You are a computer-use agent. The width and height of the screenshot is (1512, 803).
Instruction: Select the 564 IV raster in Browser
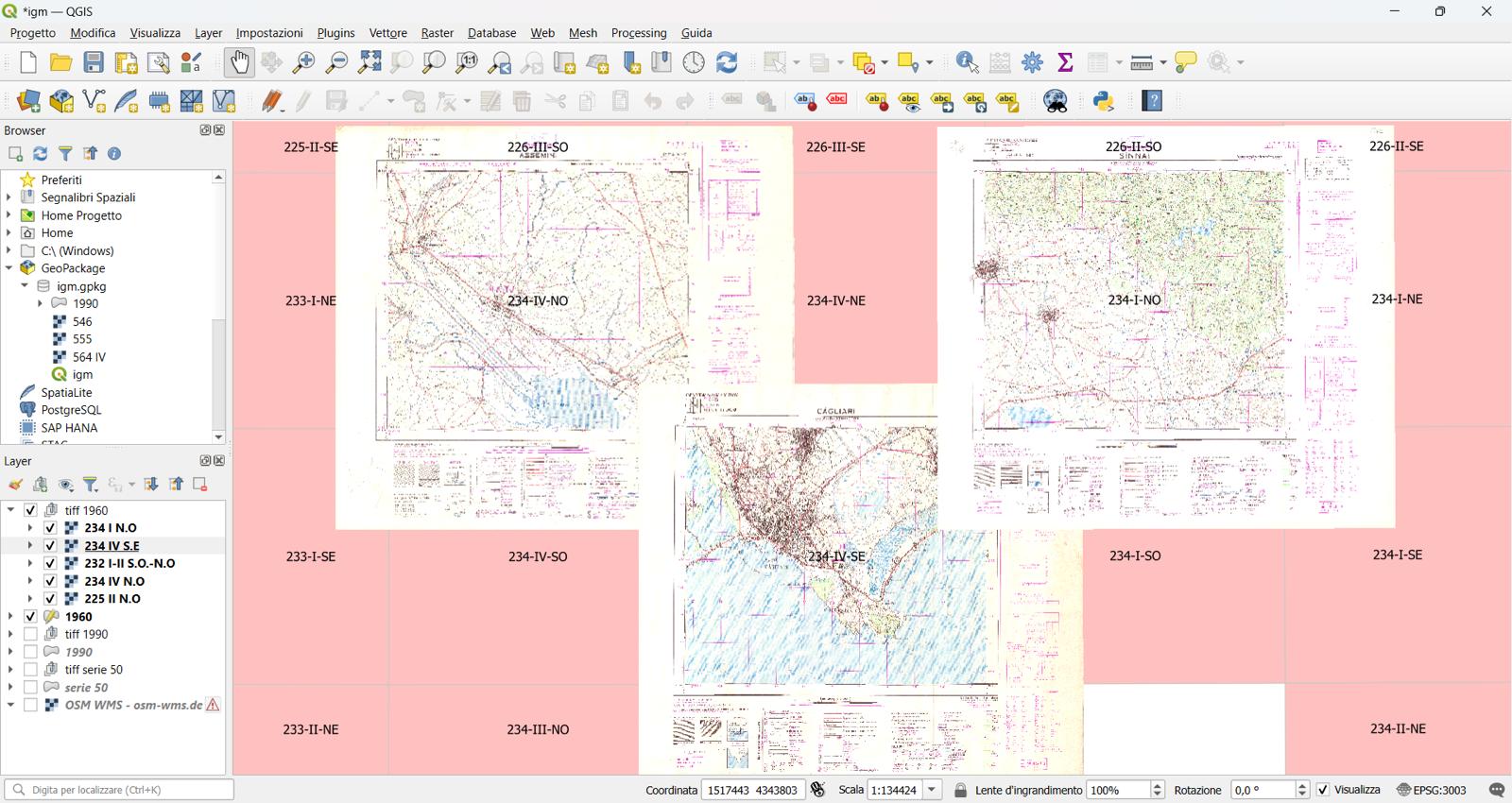click(89, 357)
